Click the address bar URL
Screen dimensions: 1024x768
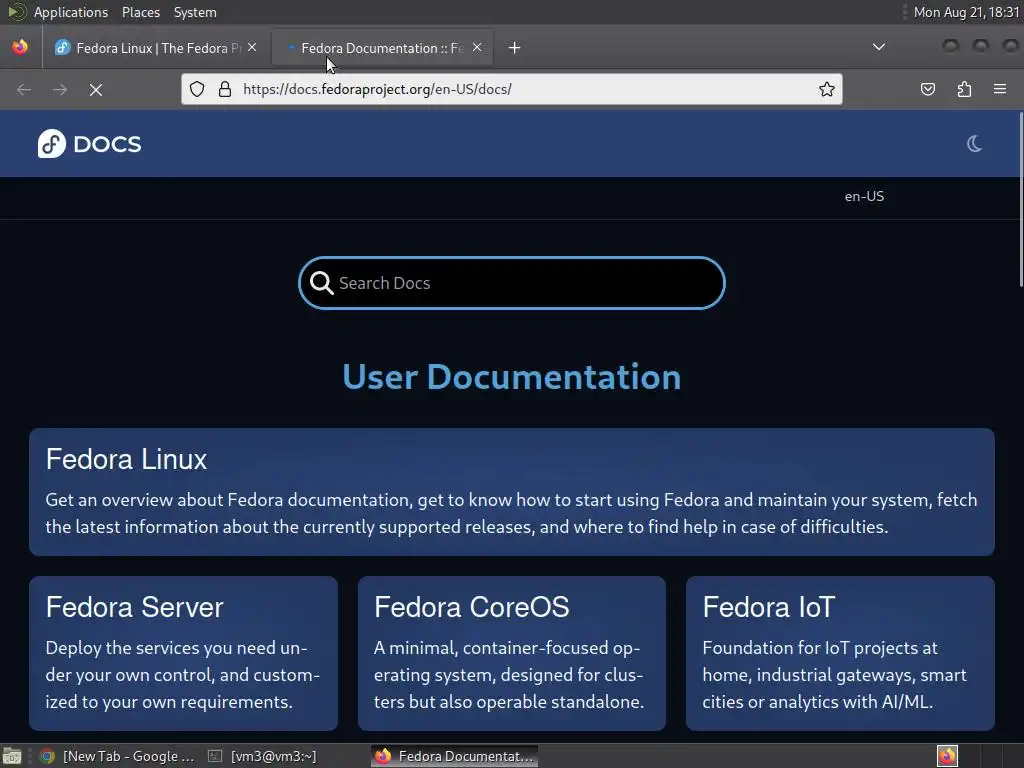(377, 89)
